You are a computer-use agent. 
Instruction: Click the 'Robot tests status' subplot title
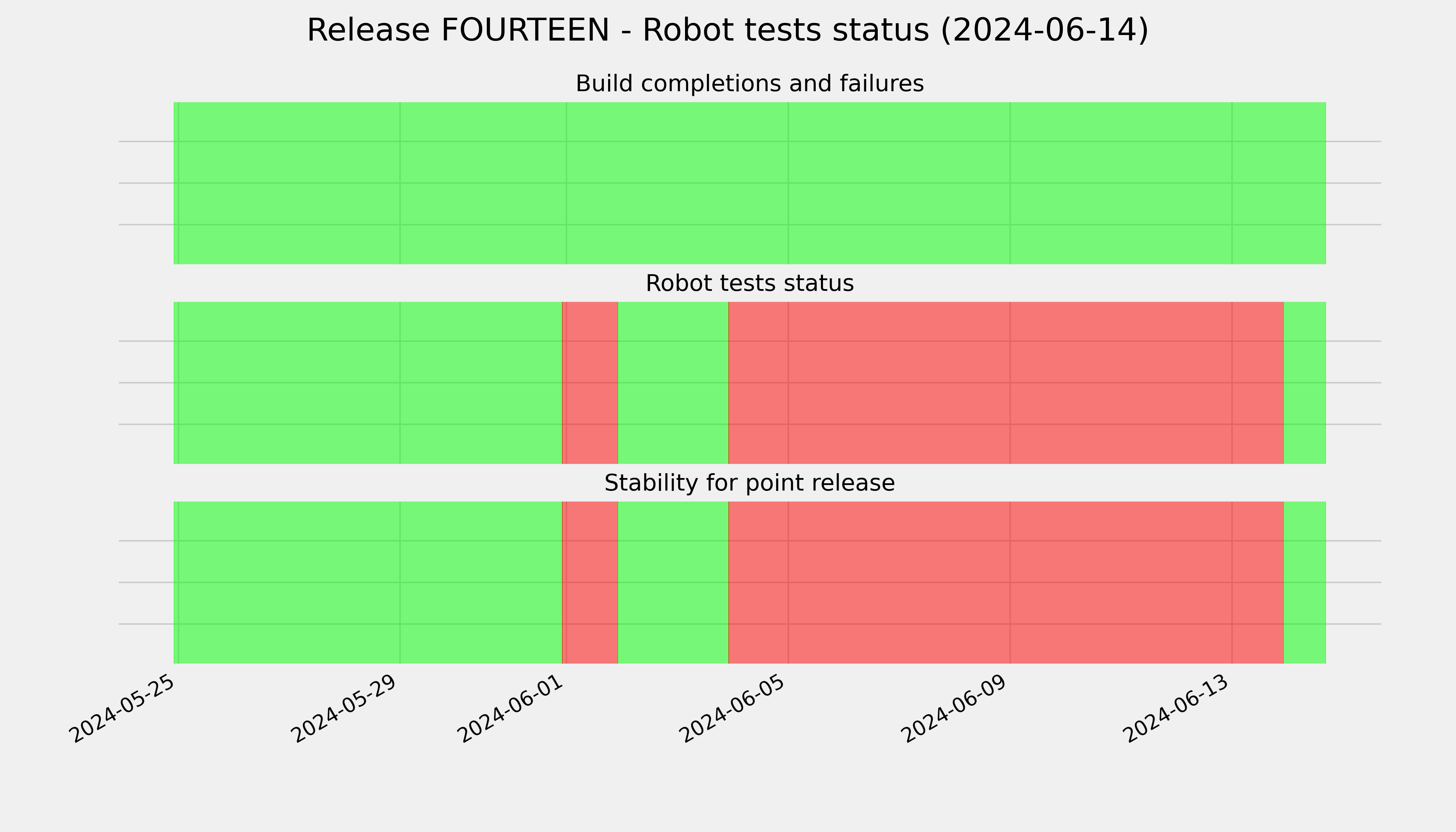coord(749,284)
